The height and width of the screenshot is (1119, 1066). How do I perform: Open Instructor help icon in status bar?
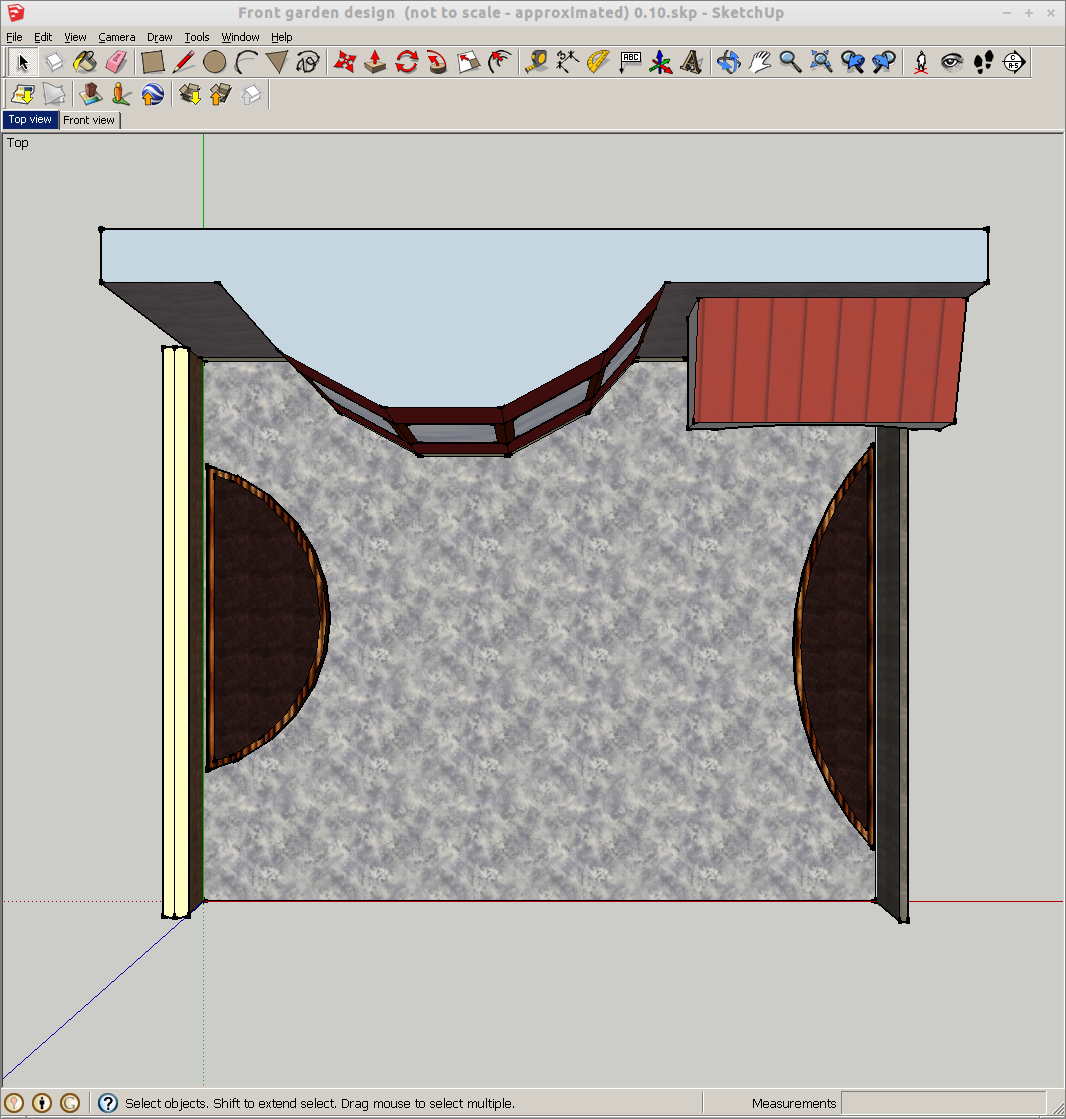108,1103
